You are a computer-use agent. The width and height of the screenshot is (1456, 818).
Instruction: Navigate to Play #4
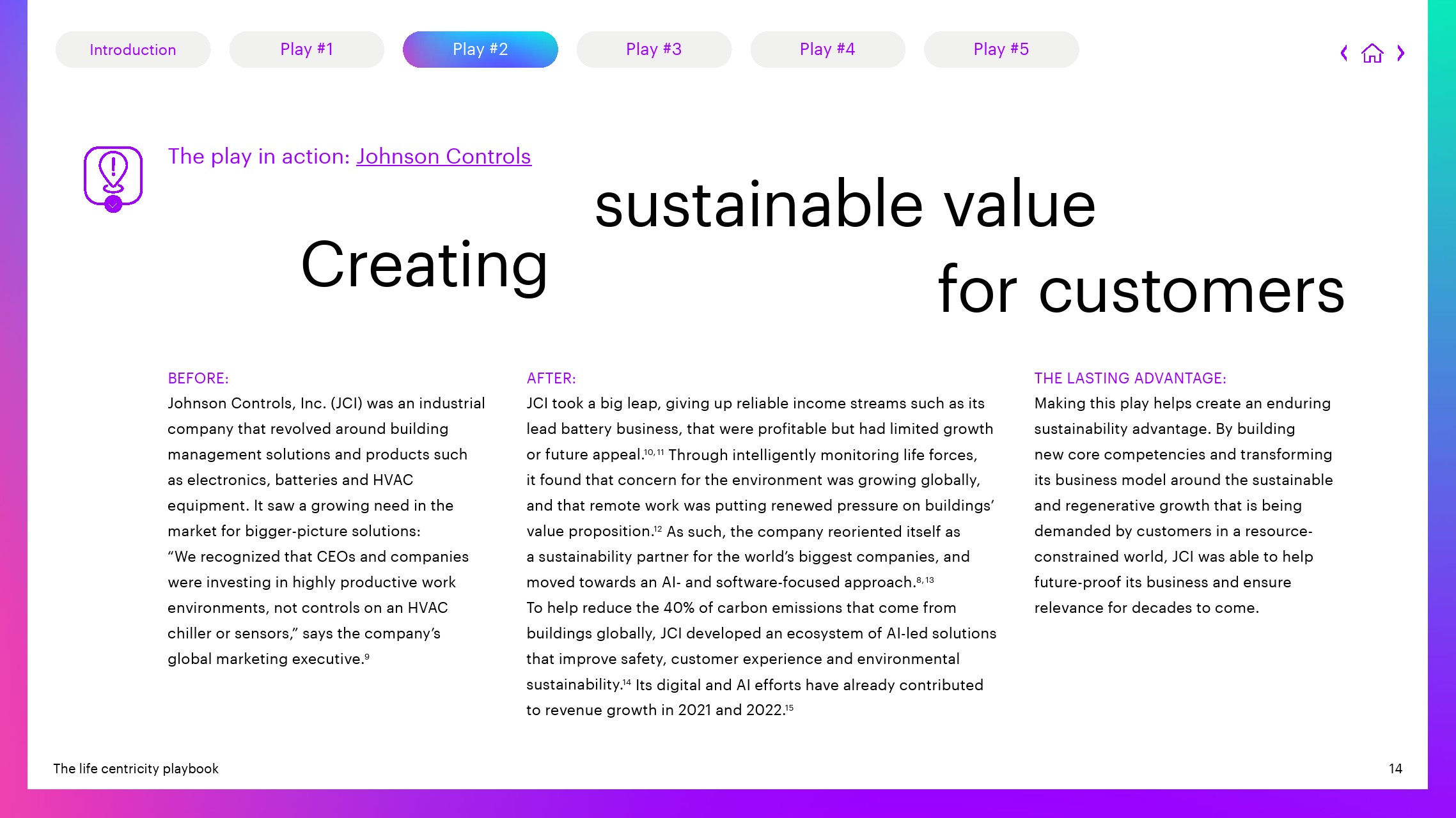[828, 49]
